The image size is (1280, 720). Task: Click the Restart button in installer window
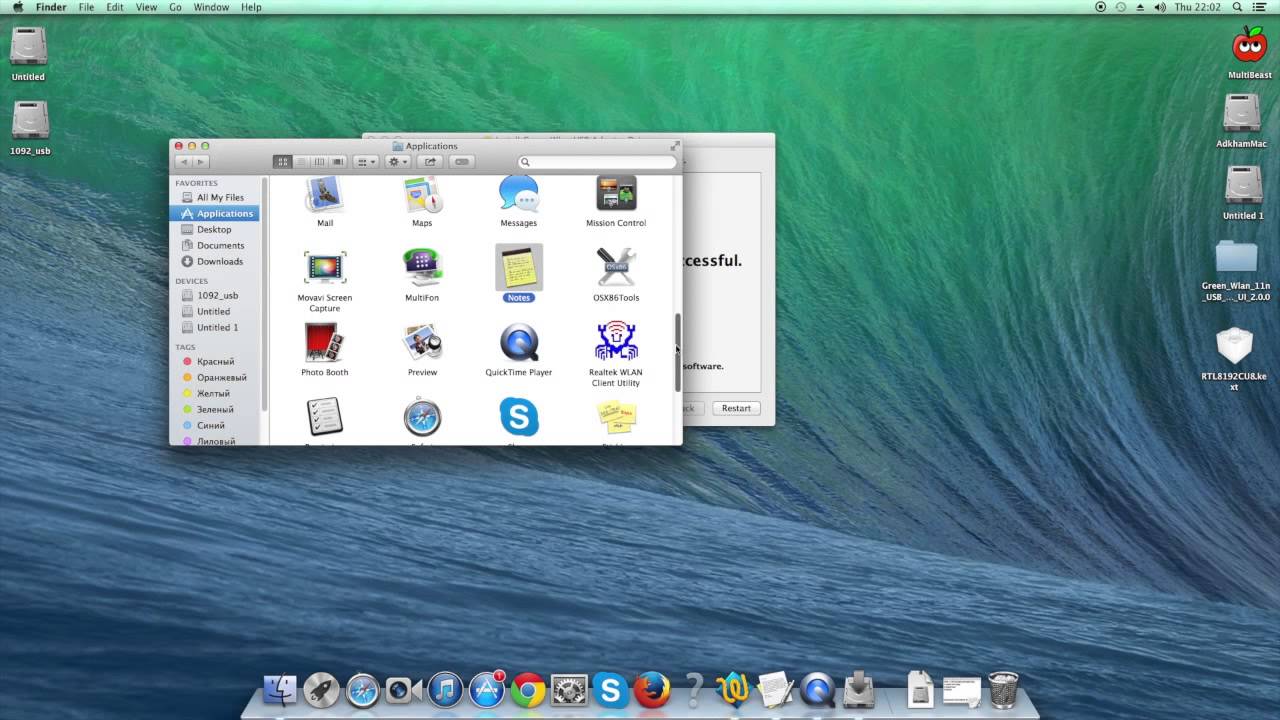pyautogui.click(x=736, y=408)
